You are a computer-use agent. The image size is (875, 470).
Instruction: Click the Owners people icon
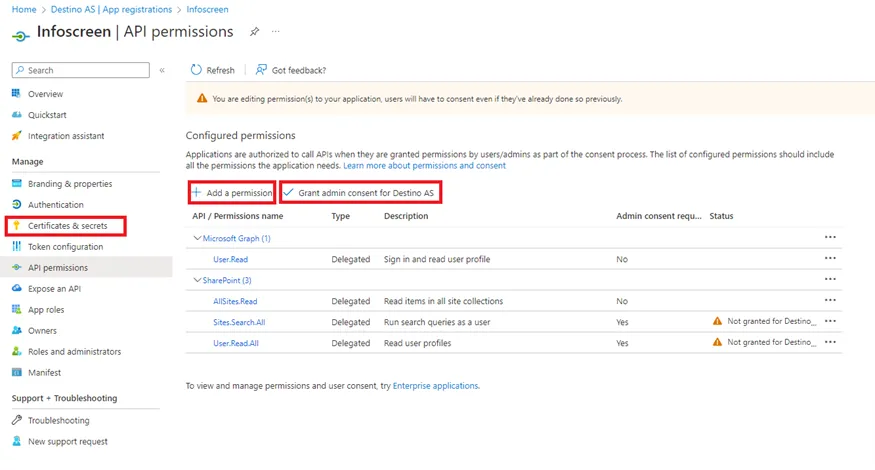17,330
